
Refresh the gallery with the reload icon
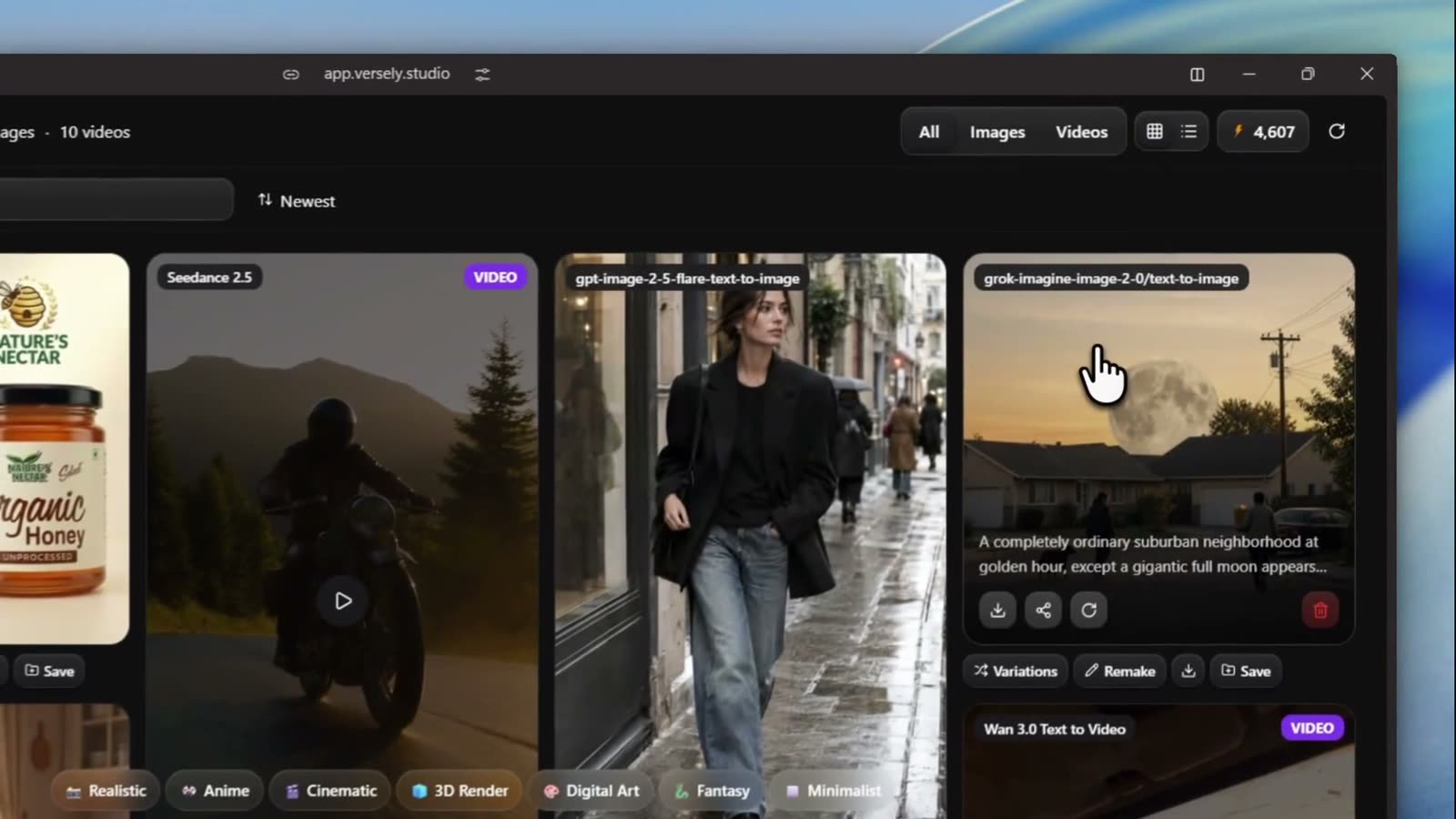tap(1337, 131)
